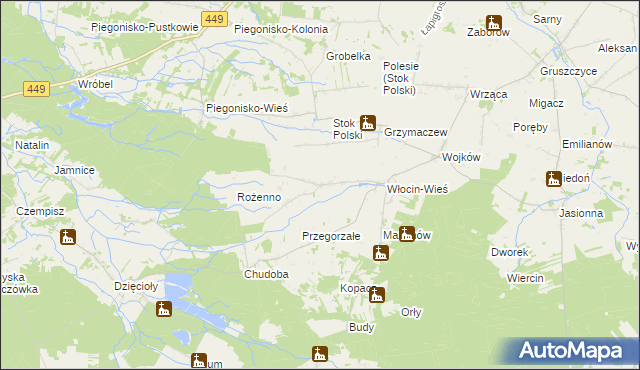Click the partly visible Aleksan… label

(617, 49)
